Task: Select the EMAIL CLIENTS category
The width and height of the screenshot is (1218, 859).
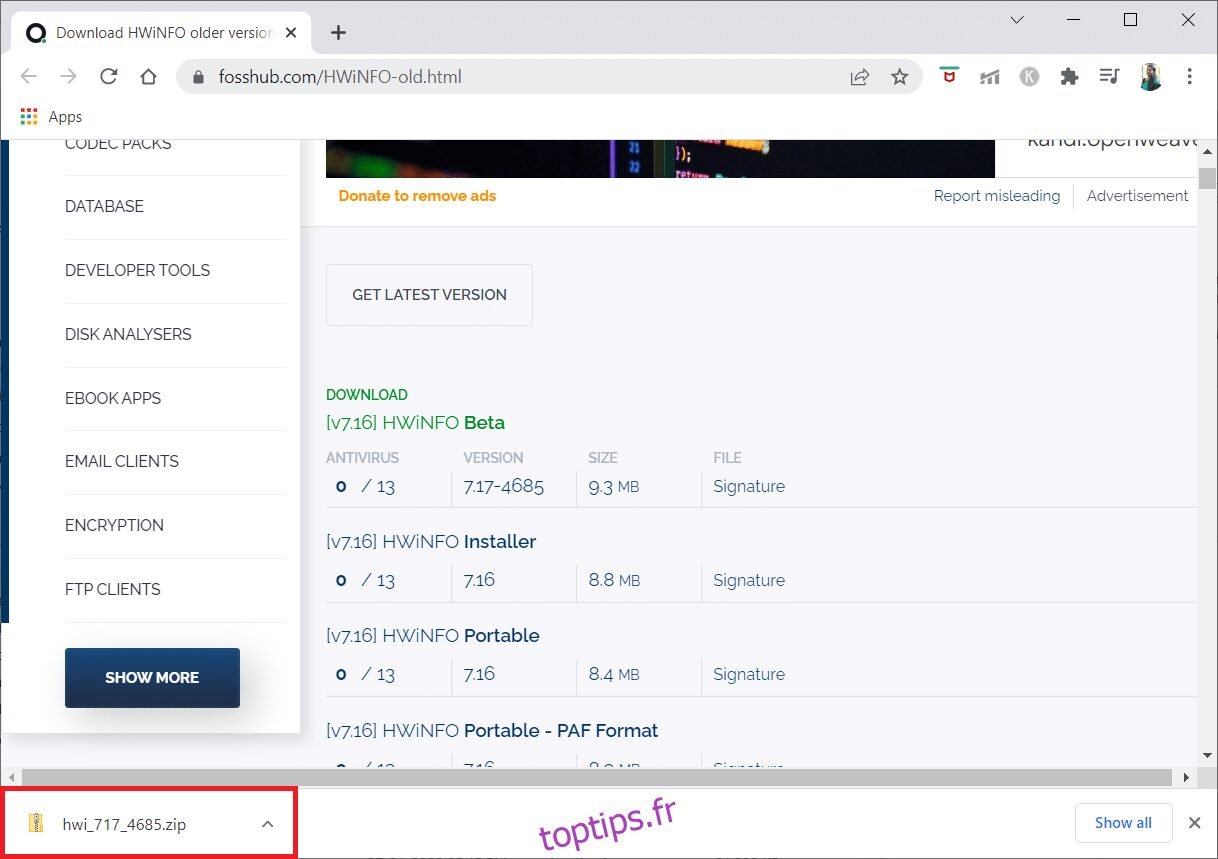Action: pos(122,461)
